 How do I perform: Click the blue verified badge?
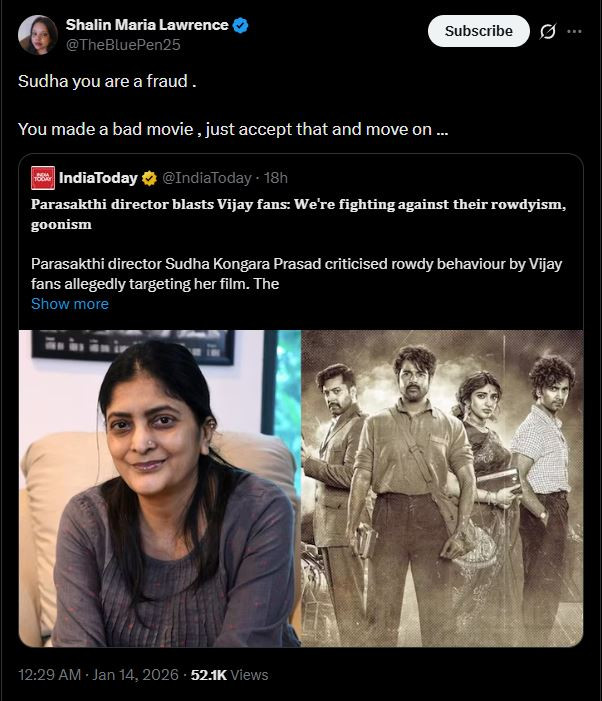coord(241,25)
